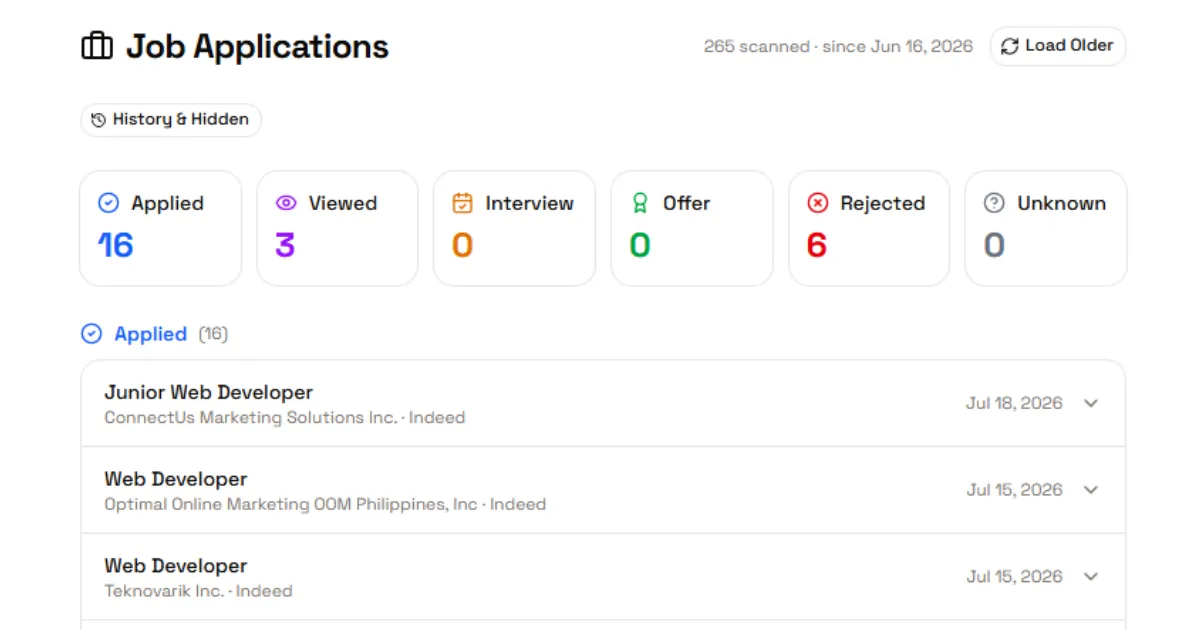Click the briefcase icon beside Job Applications
Viewport: 1200px width, 630px height.
[97, 46]
